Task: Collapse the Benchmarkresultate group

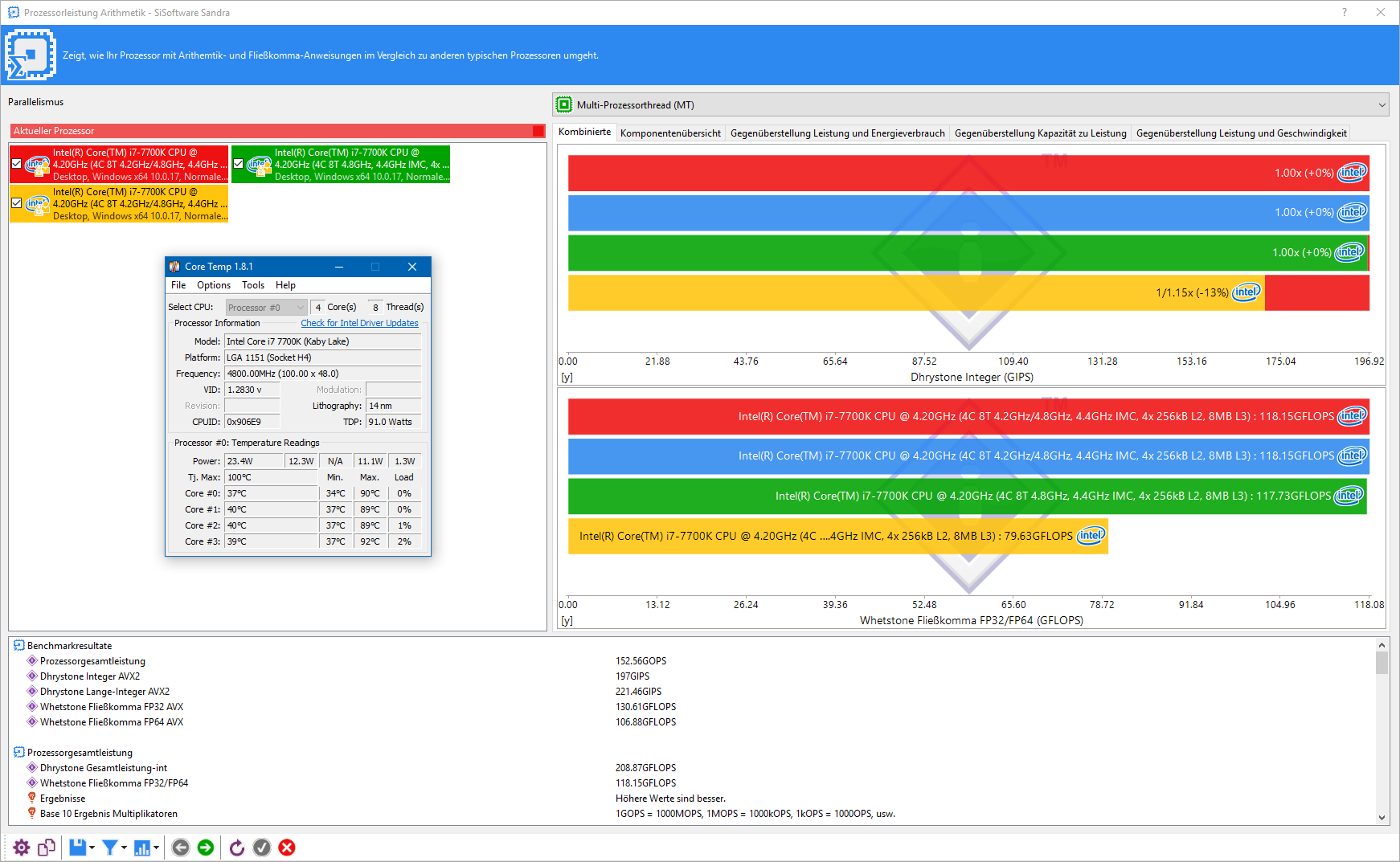Action: coord(19,645)
